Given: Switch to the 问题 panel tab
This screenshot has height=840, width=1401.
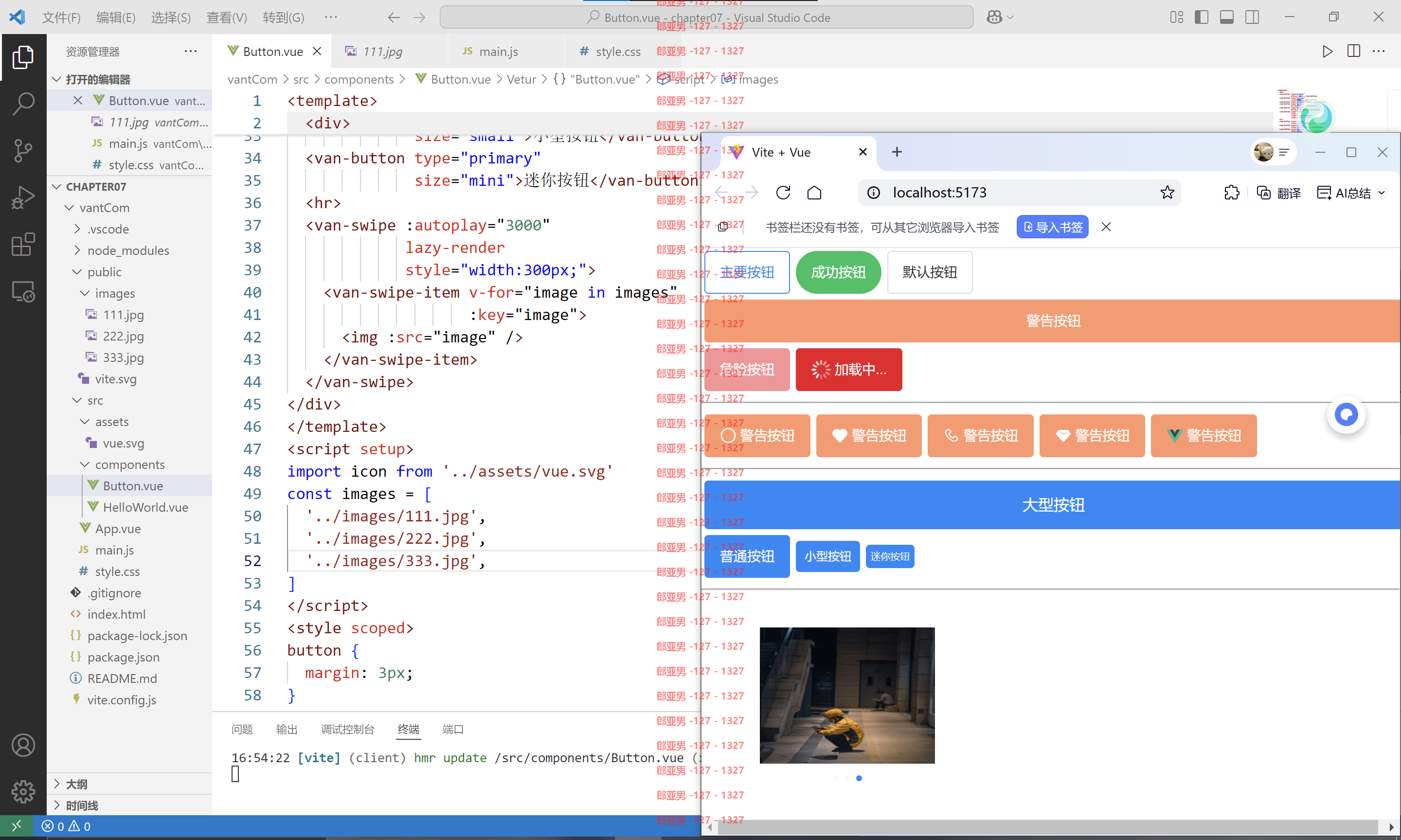Looking at the screenshot, I should pyautogui.click(x=242, y=730).
